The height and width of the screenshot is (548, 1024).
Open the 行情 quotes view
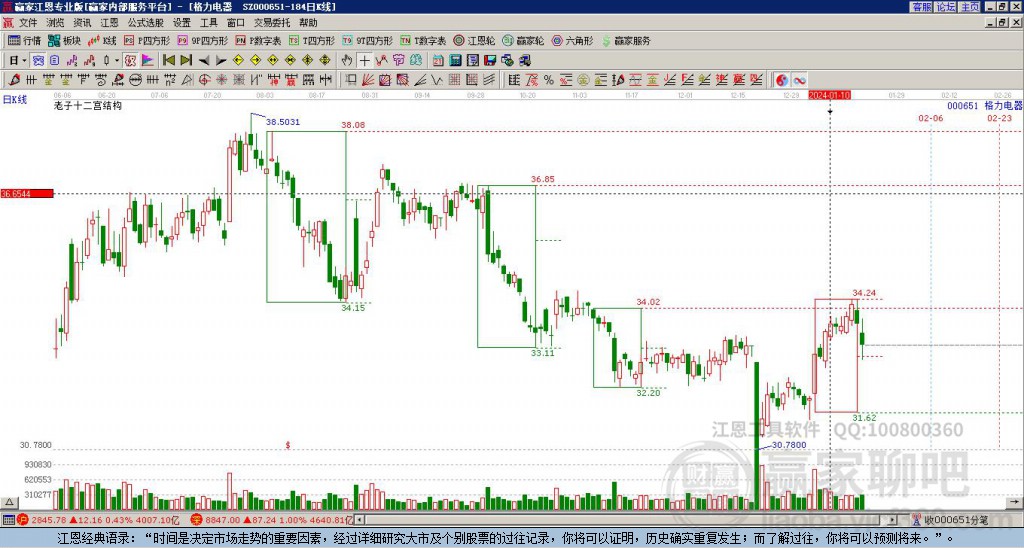(x=25, y=40)
